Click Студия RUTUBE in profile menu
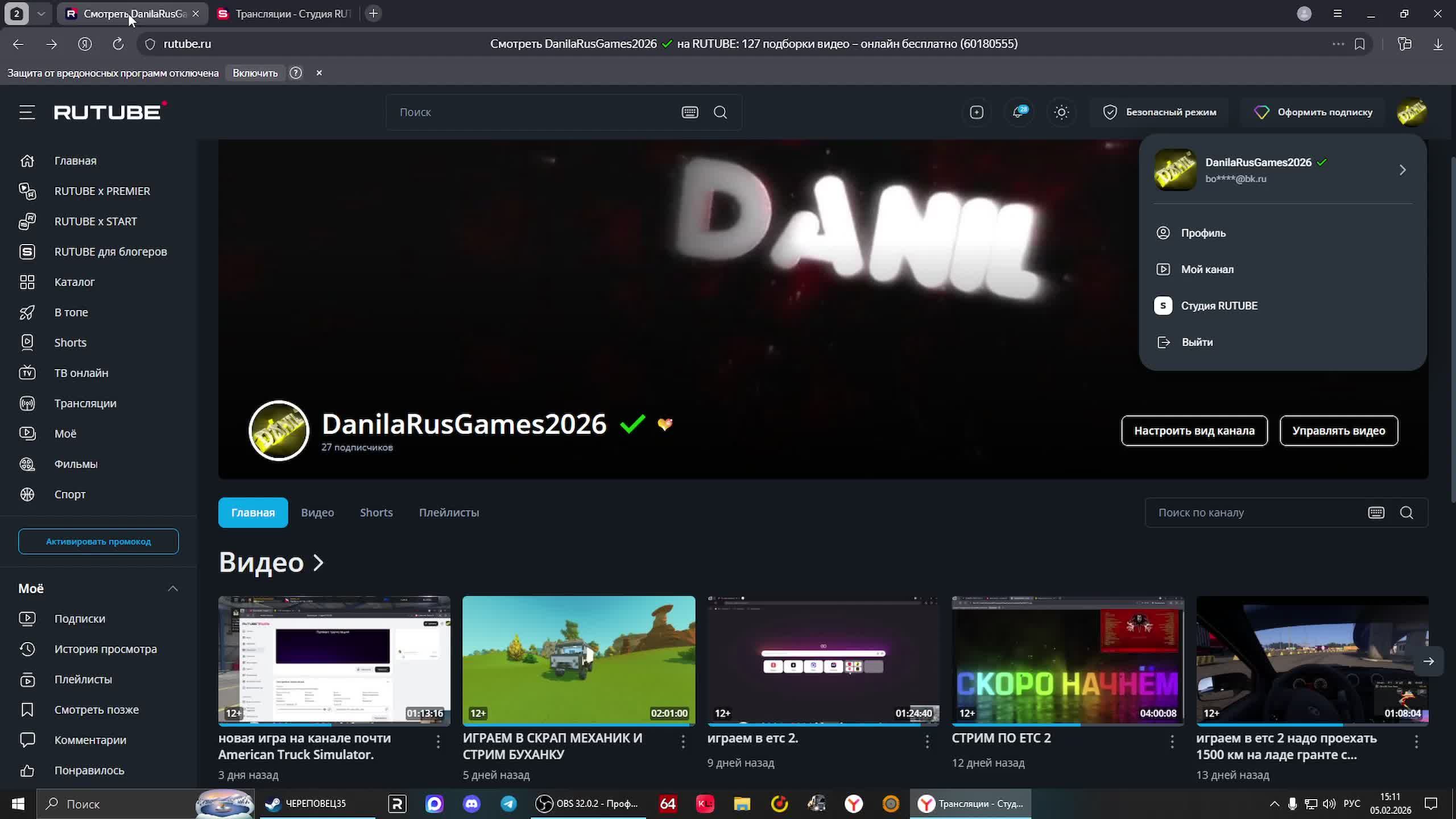1456x819 pixels. tap(1219, 305)
